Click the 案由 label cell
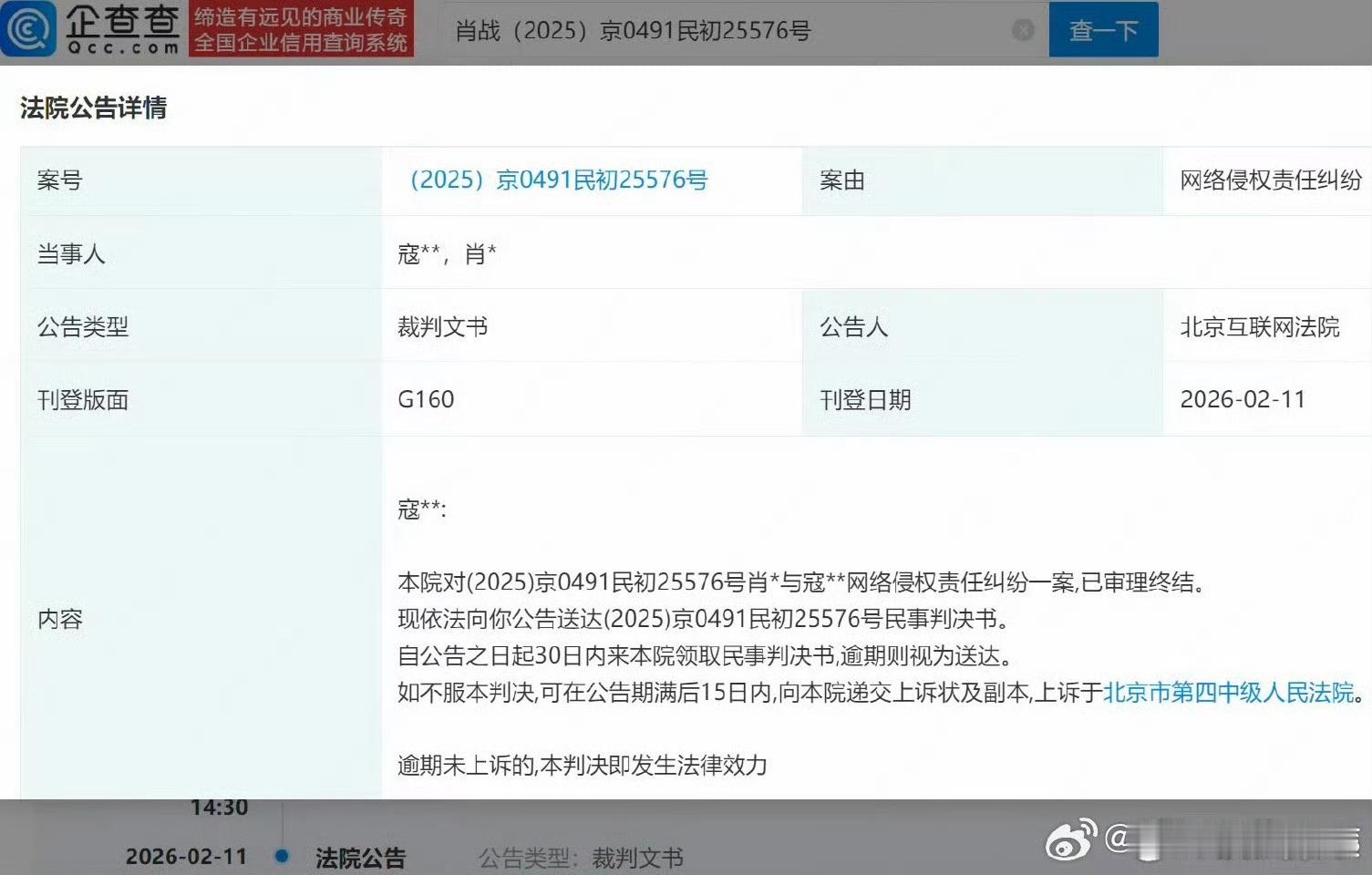This screenshot has width=1372, height=875. coord(982,180)
